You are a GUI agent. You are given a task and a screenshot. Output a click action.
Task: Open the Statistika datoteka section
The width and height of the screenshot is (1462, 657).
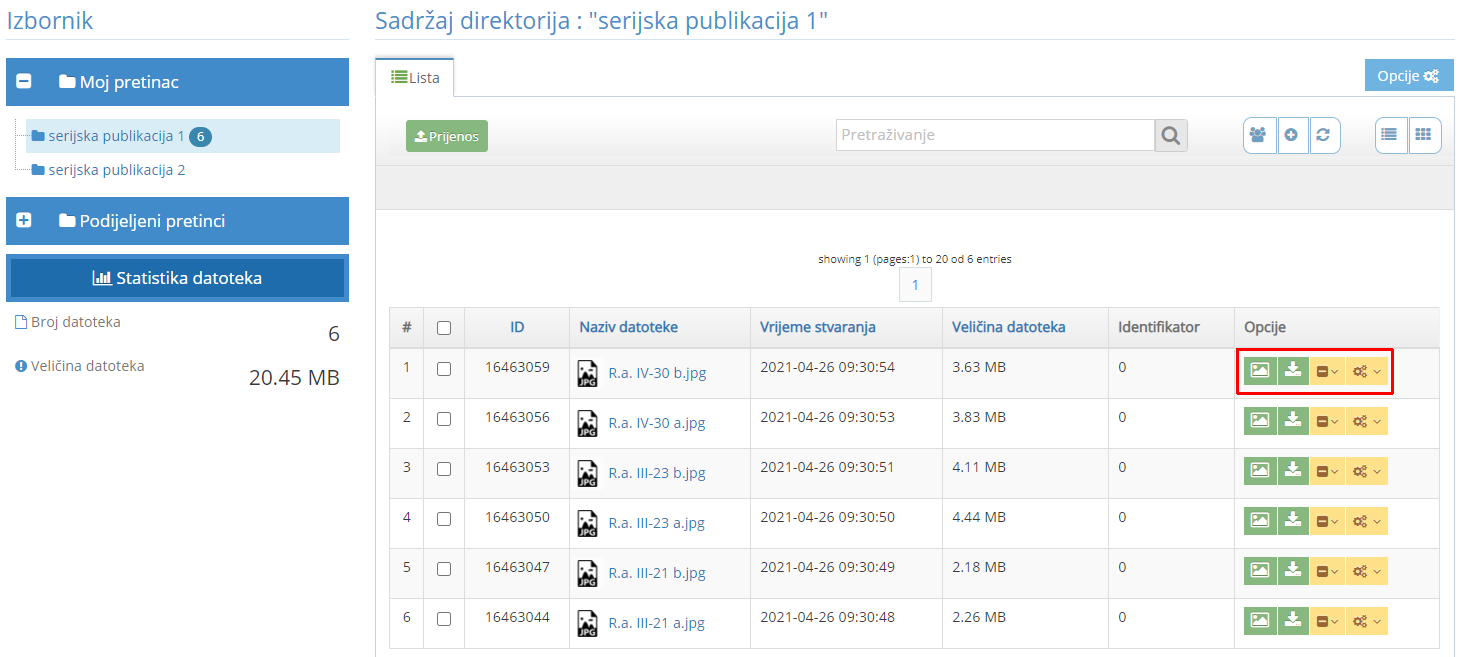click(x=177, y=277)
